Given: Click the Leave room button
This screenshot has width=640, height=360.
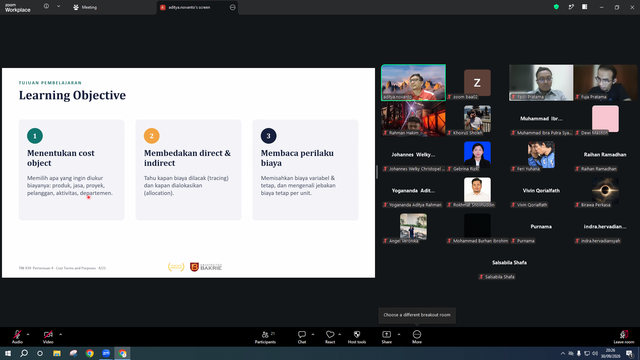Looking at the screenshot, I should pos(624,337).
